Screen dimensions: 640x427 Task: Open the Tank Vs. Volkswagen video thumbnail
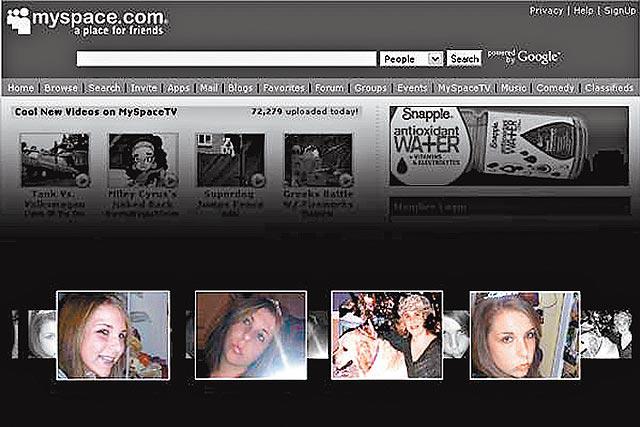point(55,160)
